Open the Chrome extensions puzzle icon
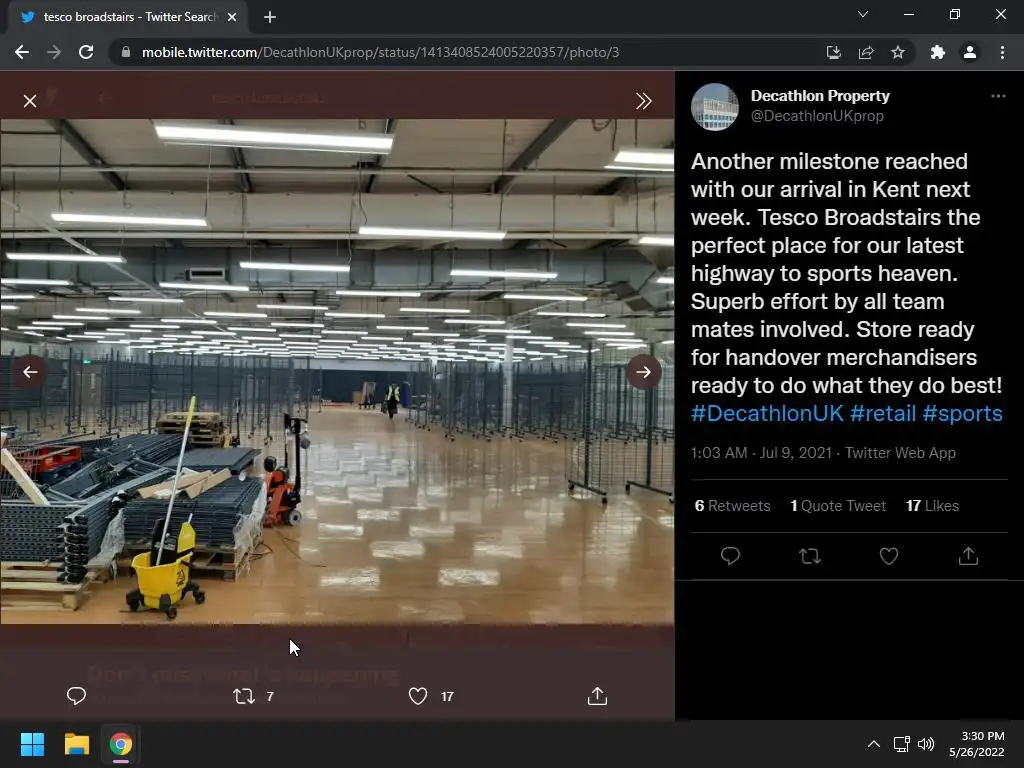Viewport: 1024px width, 768px height. (x=938, y=52)
